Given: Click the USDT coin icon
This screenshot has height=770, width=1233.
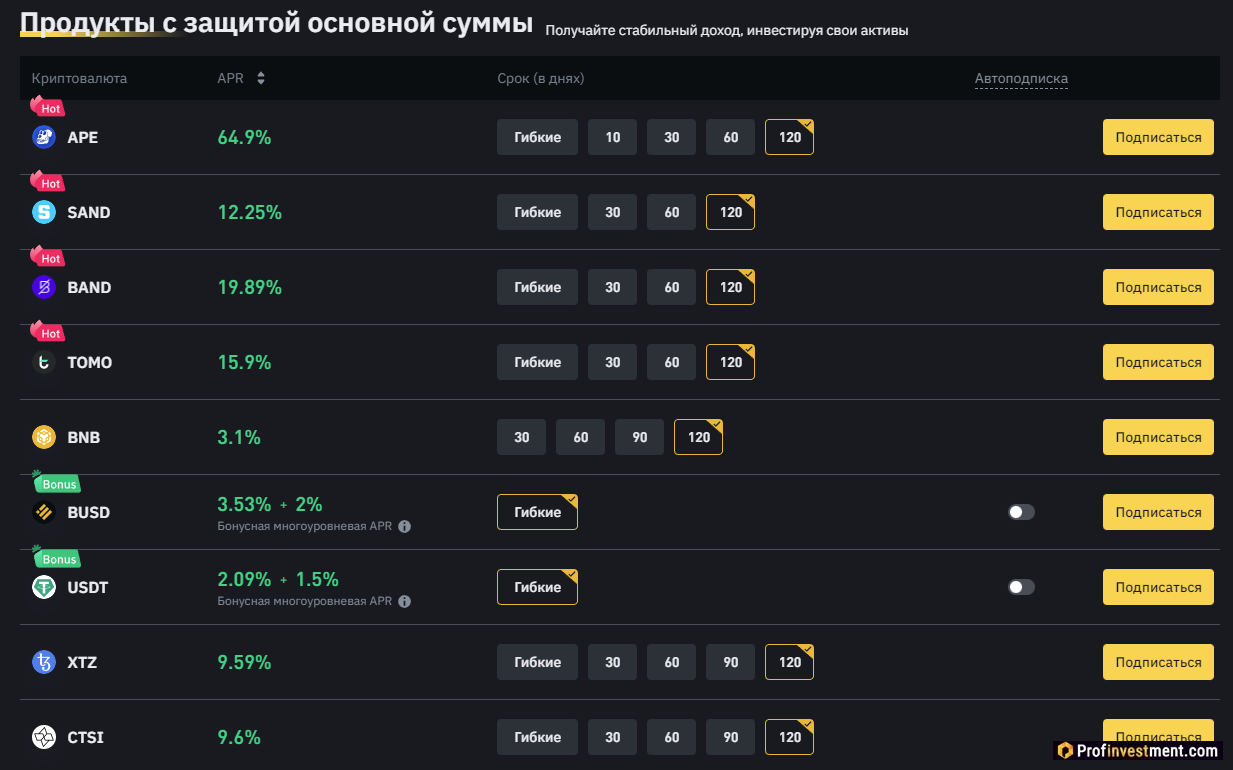Looking at the screenshot, I should pyautogui.click(x=44, y=587).
